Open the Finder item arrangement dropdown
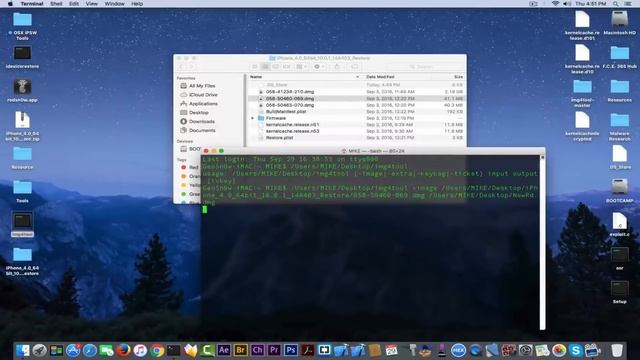This screenshot has height=360, width=640. tap(302, 67)
